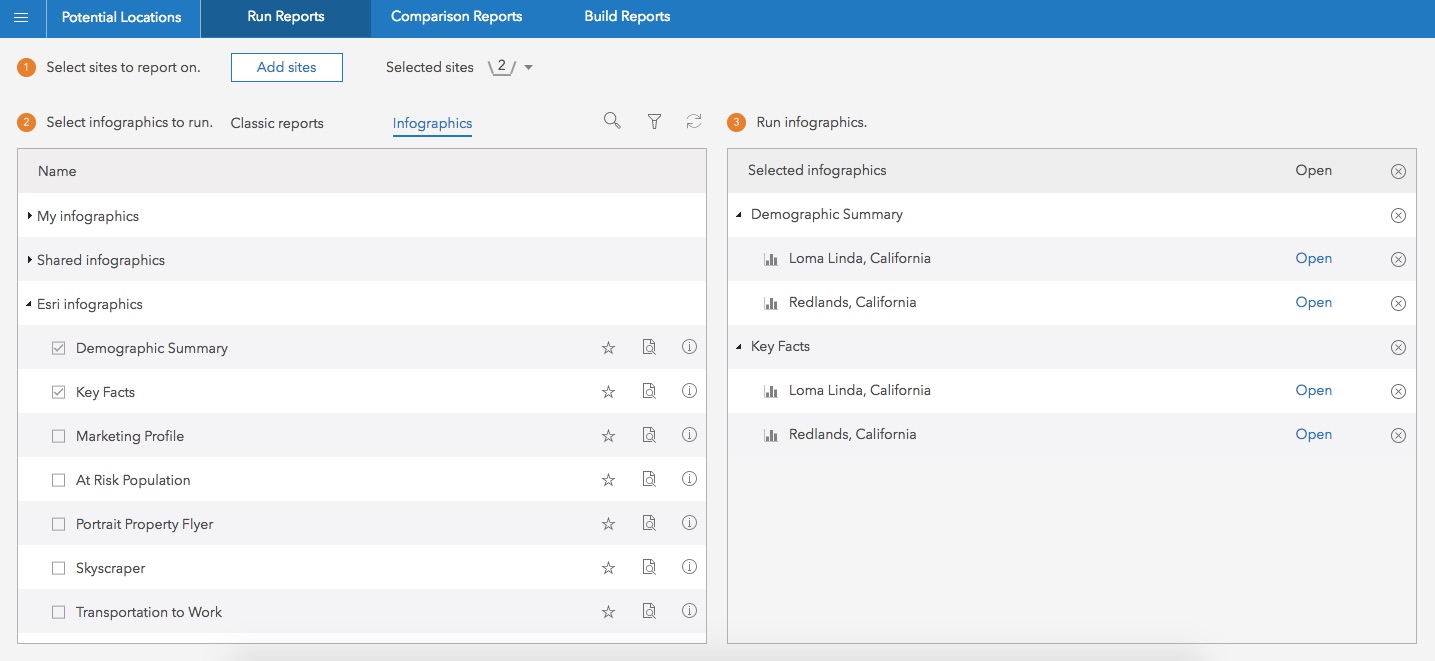Viewport: 1435px width, 661px height.
Task: Expand the My infographics group
Action: tap(31, 216)
